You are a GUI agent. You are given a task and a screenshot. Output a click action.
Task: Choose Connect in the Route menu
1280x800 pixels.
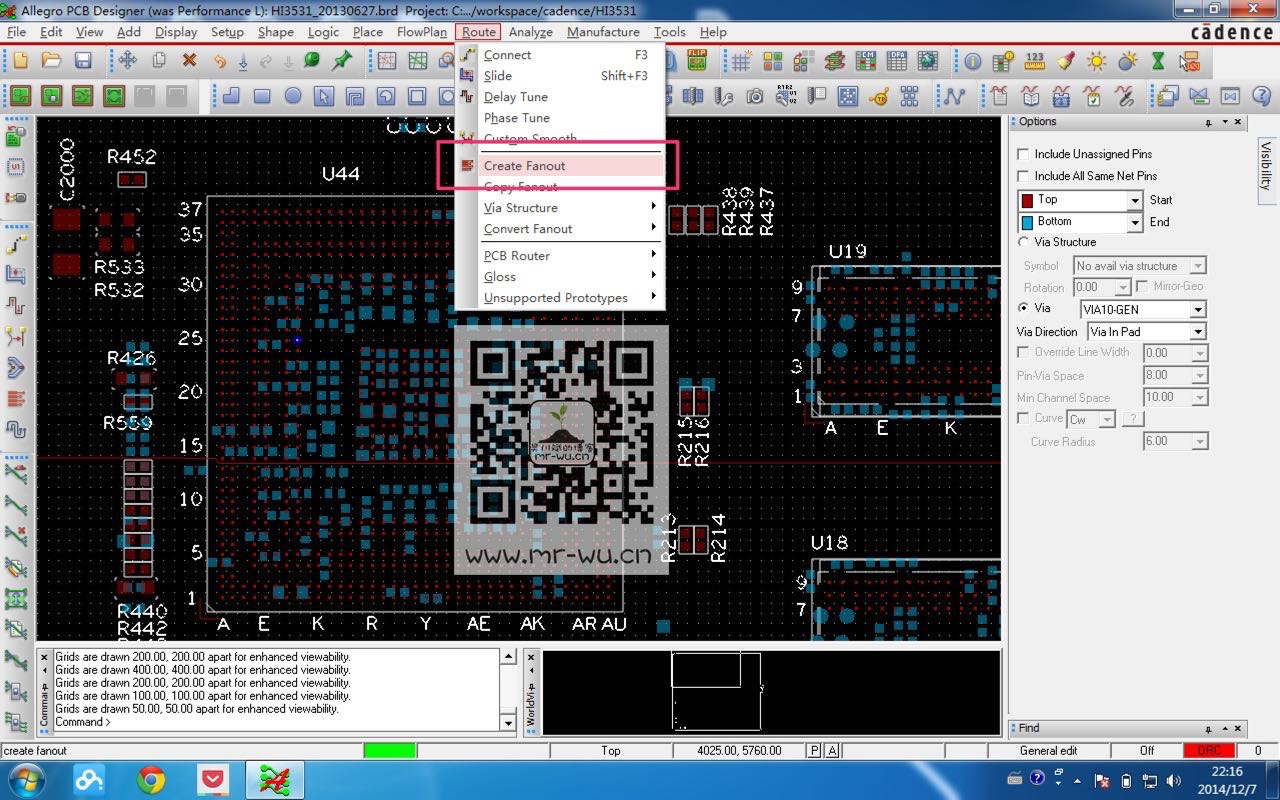560,55
